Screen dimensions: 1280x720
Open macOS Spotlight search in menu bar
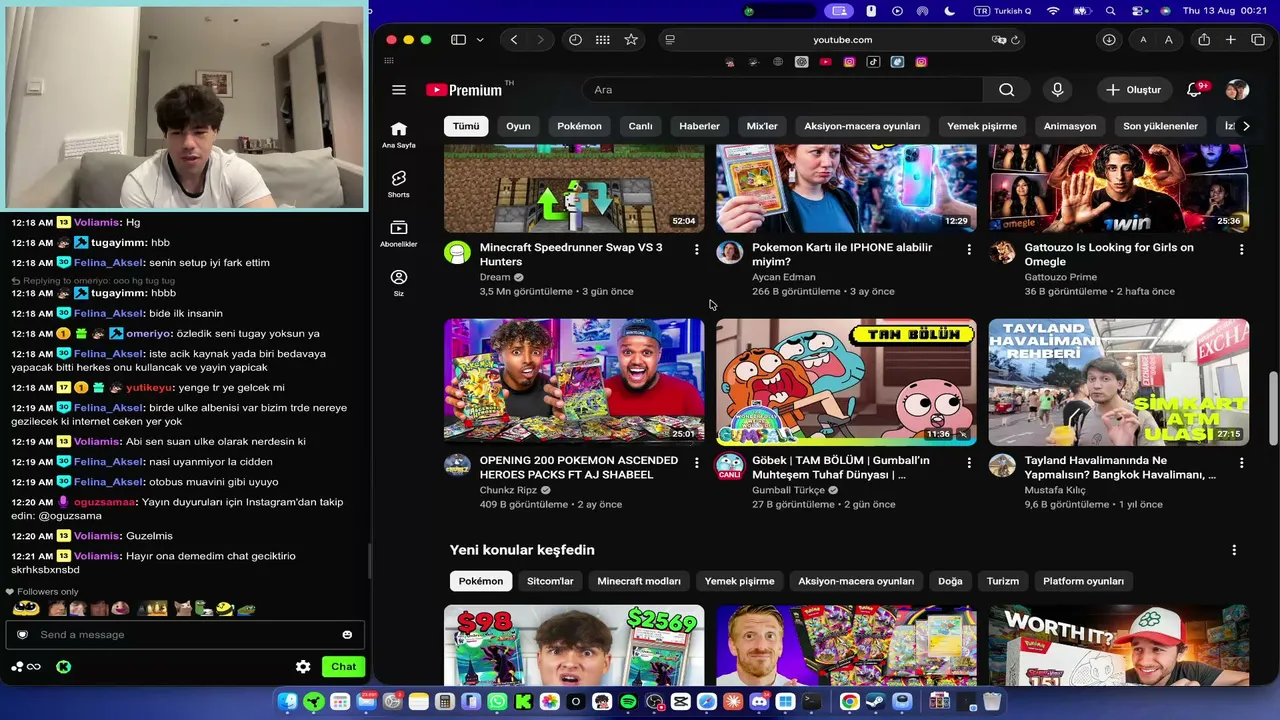click(x=1110, y=11)
